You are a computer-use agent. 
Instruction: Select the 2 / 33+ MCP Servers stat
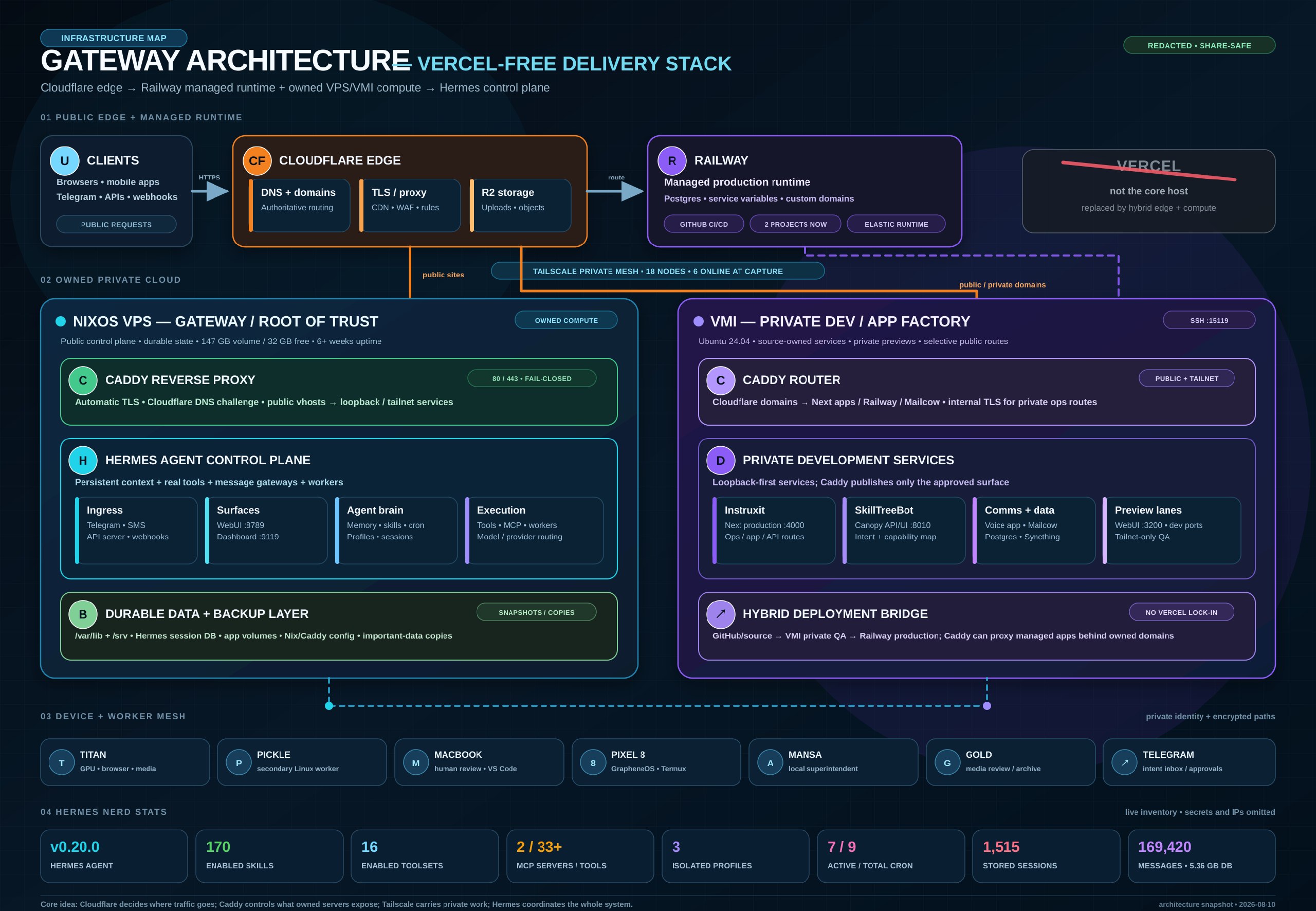click(580, 856)
